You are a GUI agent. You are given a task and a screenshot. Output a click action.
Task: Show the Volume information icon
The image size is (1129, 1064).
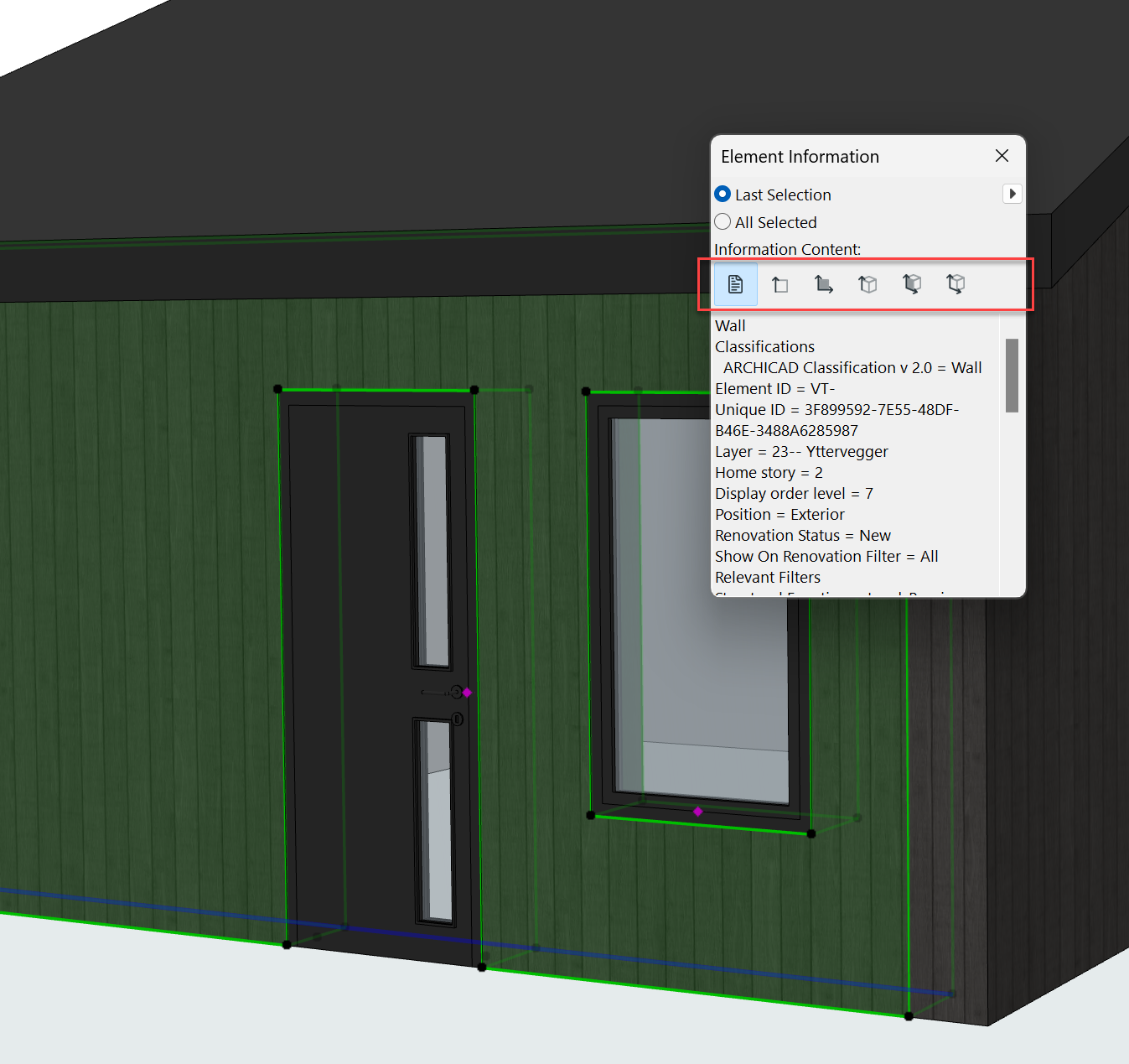[x=956, y=284]
